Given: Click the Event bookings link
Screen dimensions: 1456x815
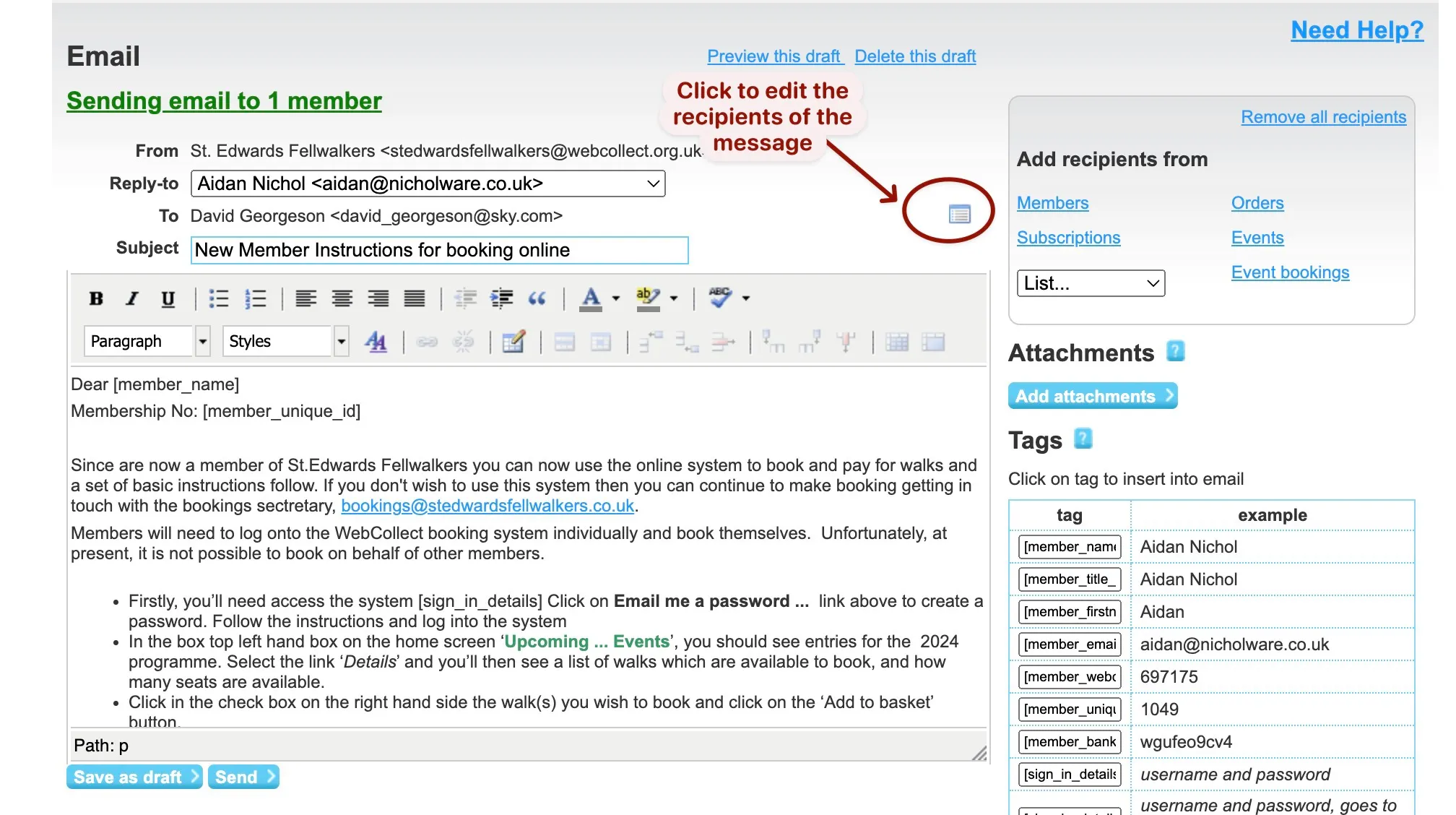Looking at the screenshot, I should tap(1291, 271).
